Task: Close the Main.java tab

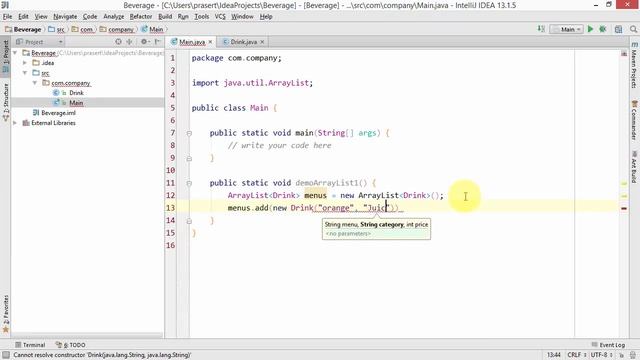Action: coord(210,42)
